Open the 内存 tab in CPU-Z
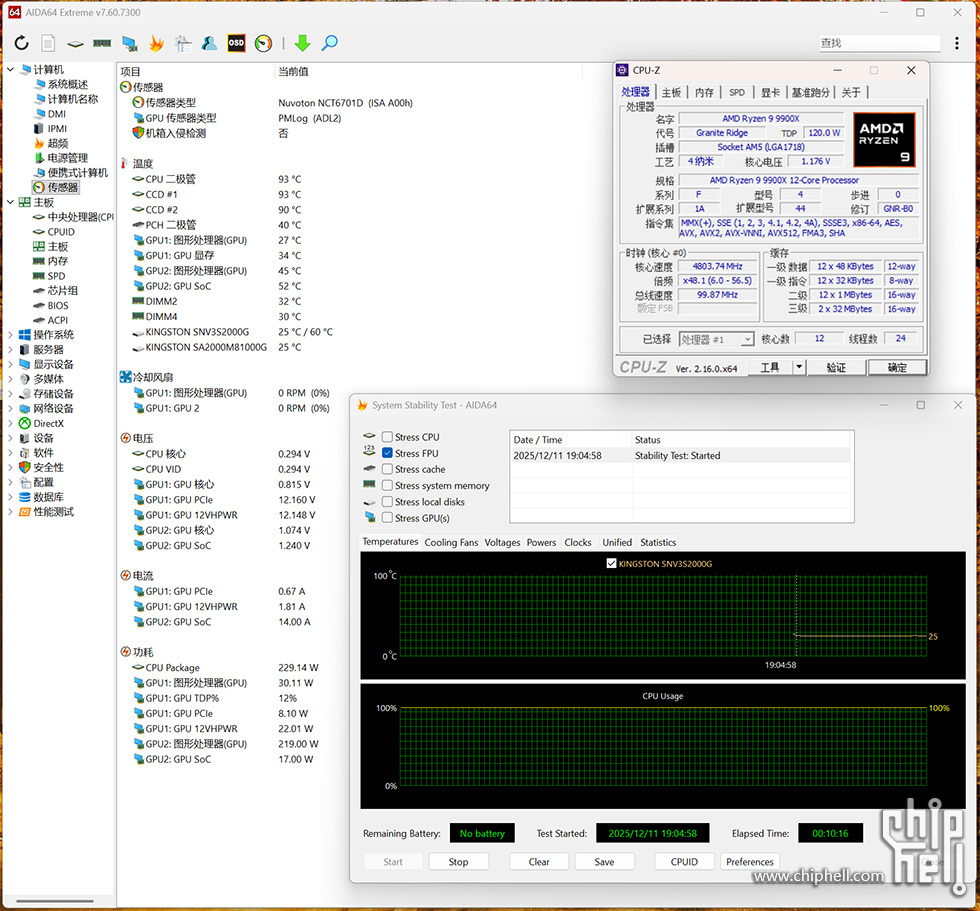The width and height of the screenshot is (980, 911). tap(705, 92)
